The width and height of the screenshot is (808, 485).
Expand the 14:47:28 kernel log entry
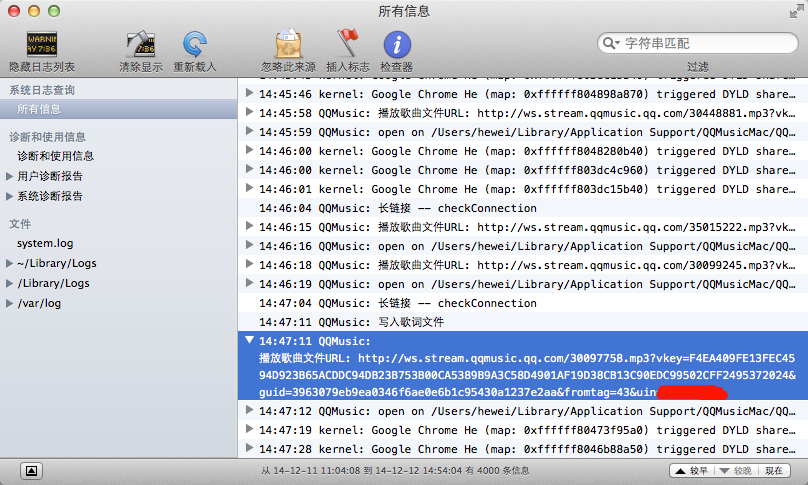pos(249,448)
